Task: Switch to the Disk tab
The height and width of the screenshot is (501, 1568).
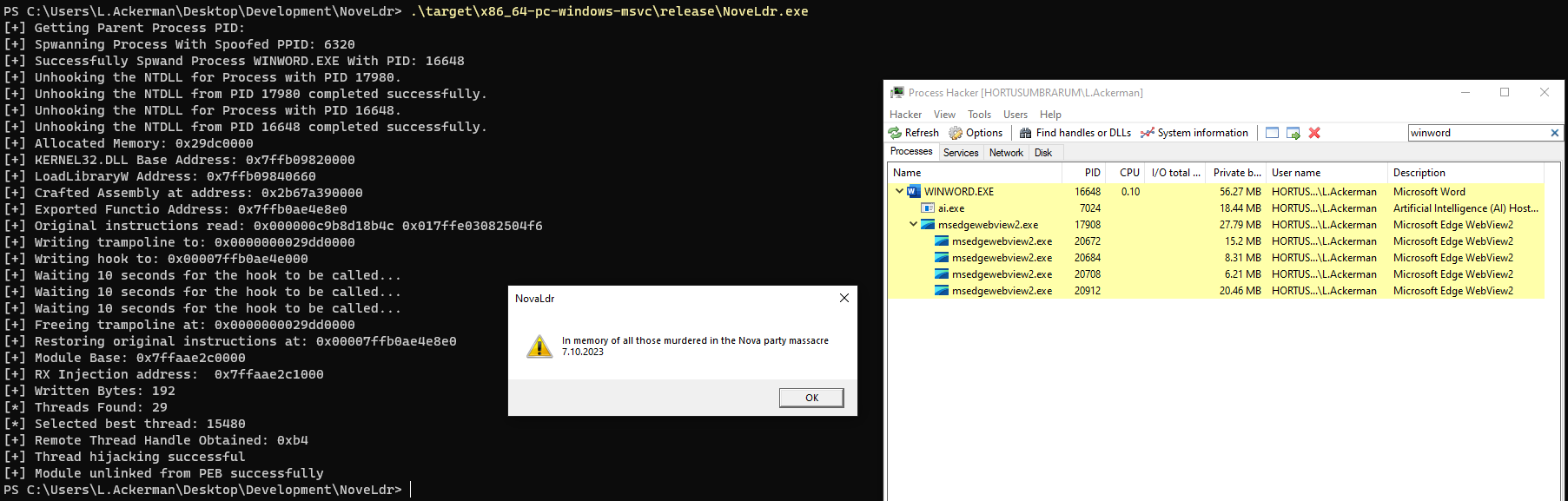Action: coord(1043,153)
